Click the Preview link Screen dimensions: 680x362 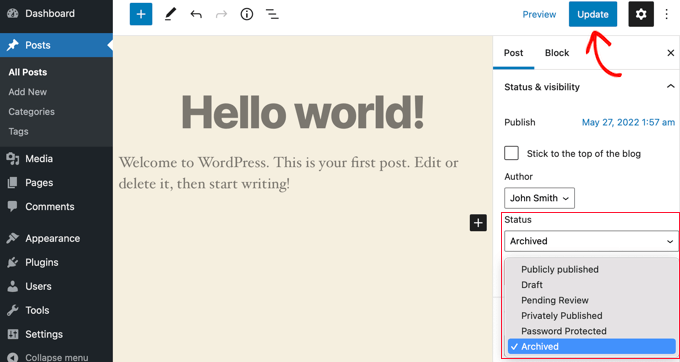[x=539, y=14]
